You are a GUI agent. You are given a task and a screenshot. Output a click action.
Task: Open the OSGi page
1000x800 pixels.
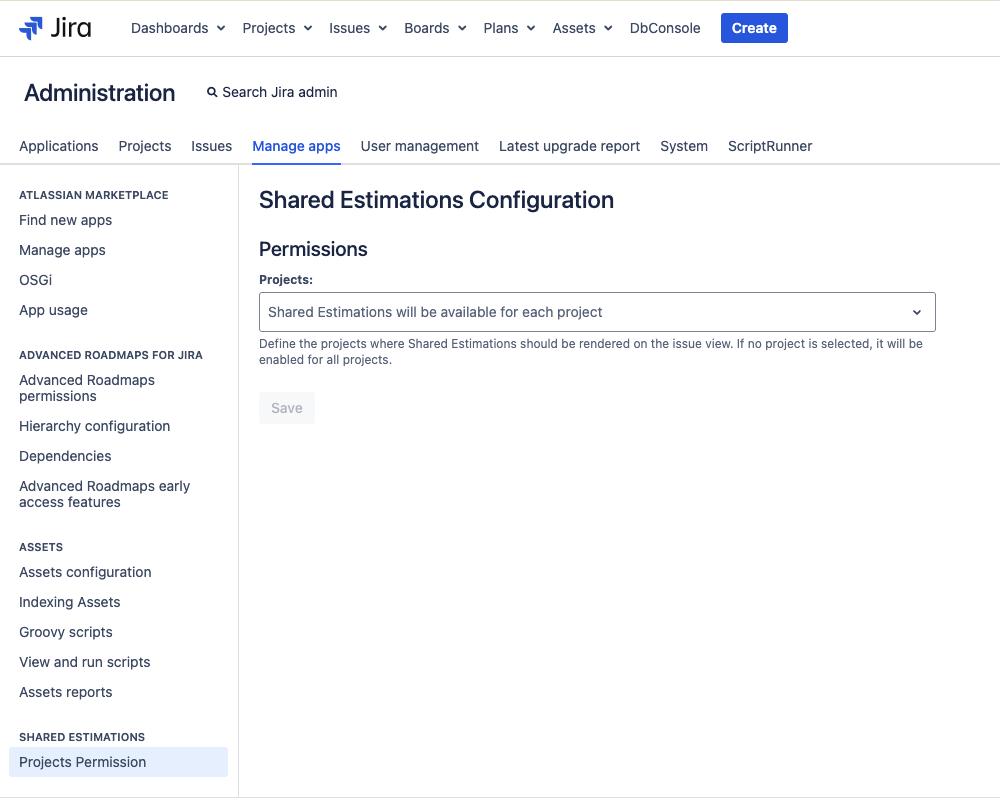[35, 280]
